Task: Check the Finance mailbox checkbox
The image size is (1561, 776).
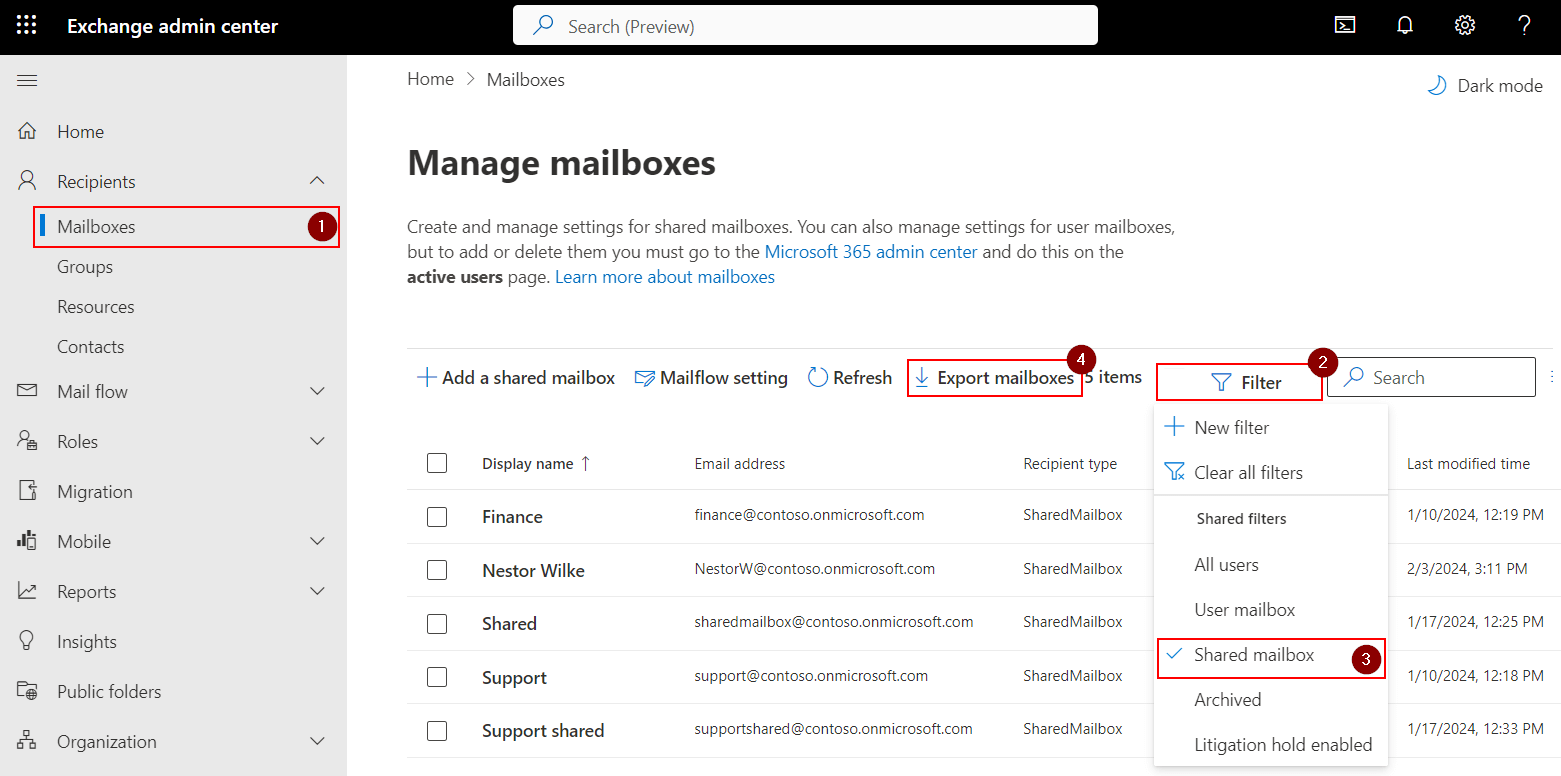Action: click(x=437, y=517)
